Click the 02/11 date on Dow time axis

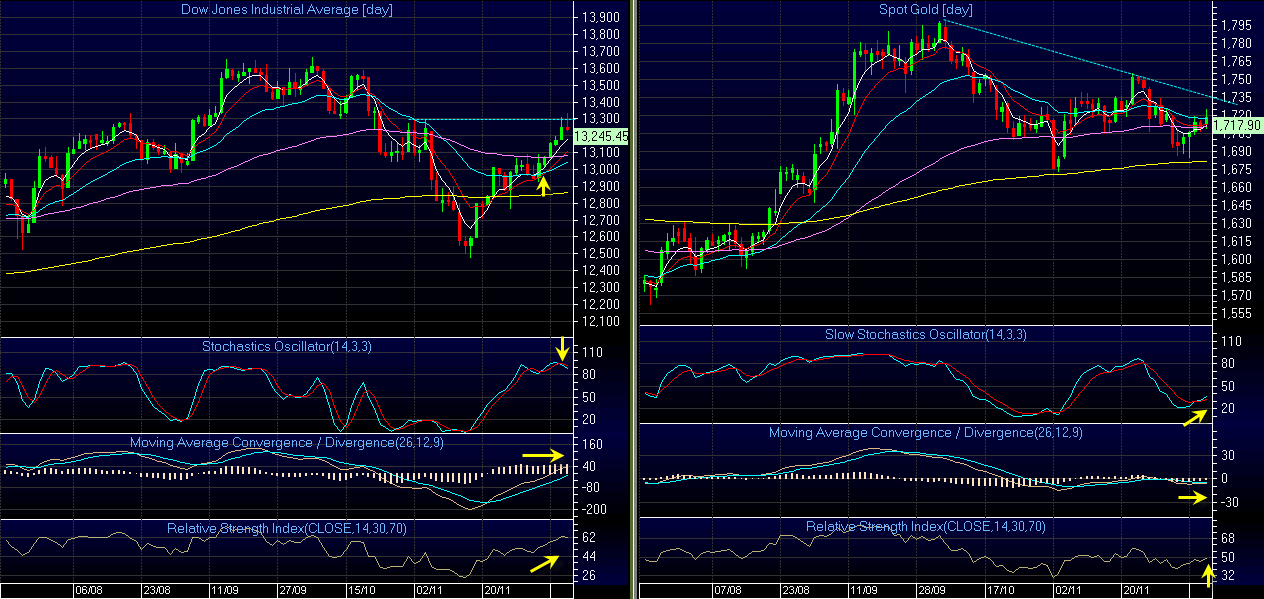tap(431, 591)
